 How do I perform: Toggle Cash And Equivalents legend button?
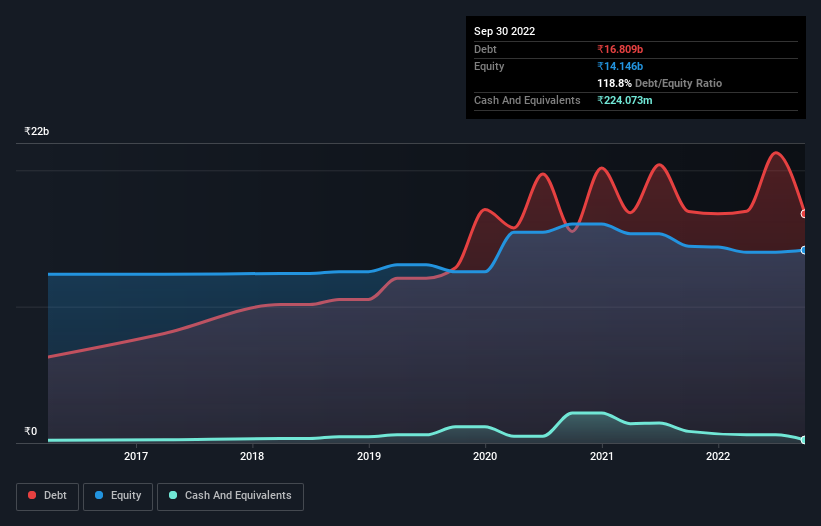click(230, 496)
